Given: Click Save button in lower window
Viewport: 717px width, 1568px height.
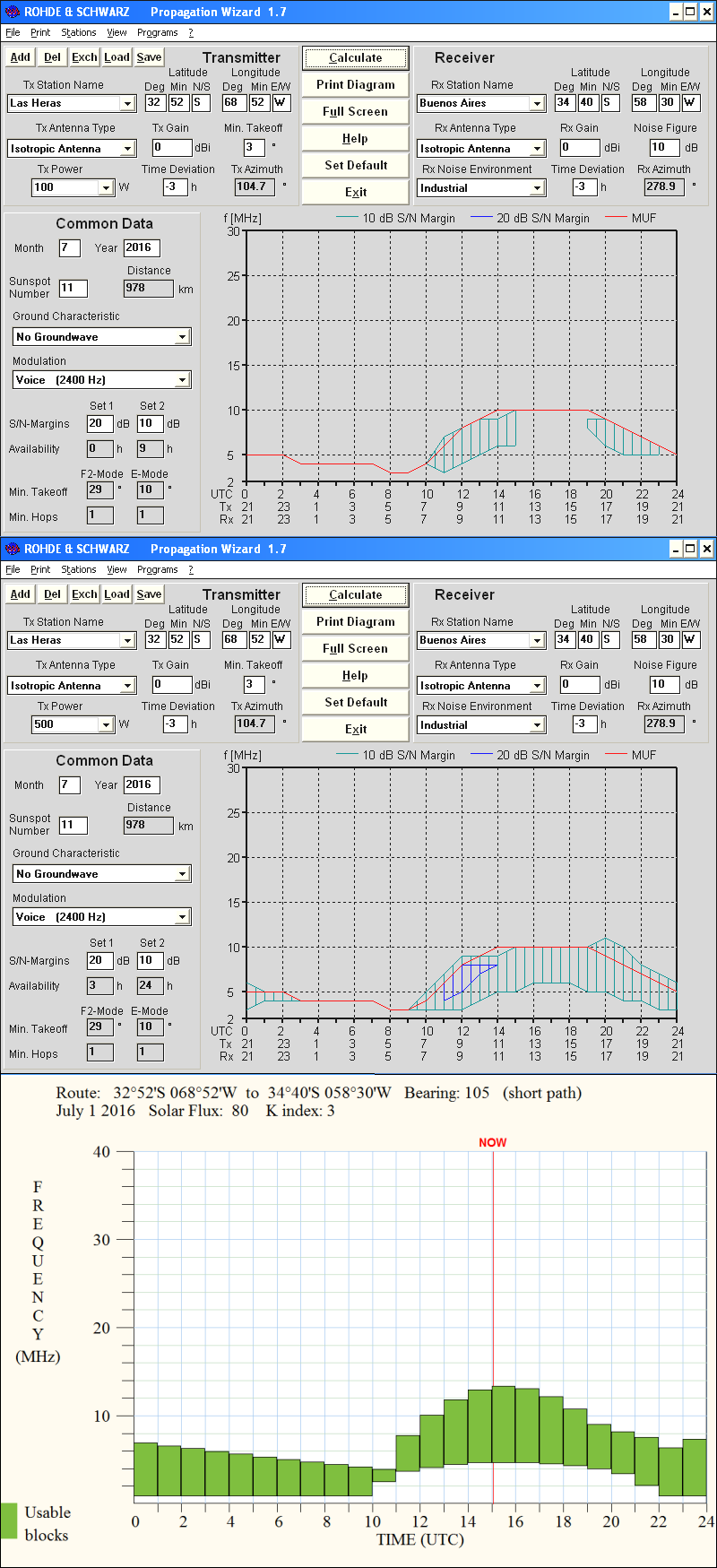Looking at the screenshot, I should (149, 593).
